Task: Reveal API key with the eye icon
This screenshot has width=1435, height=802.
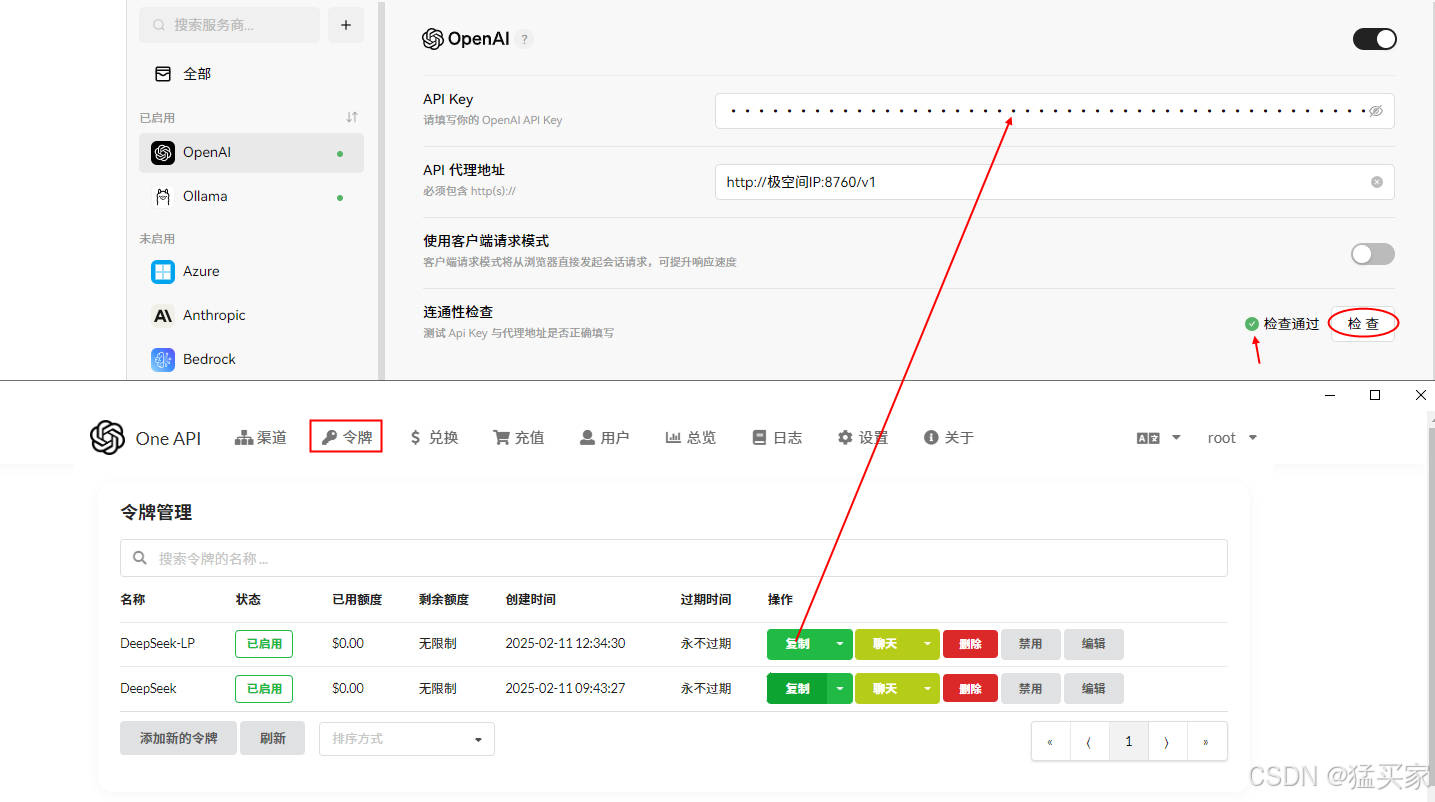Action: (1376, 111)
